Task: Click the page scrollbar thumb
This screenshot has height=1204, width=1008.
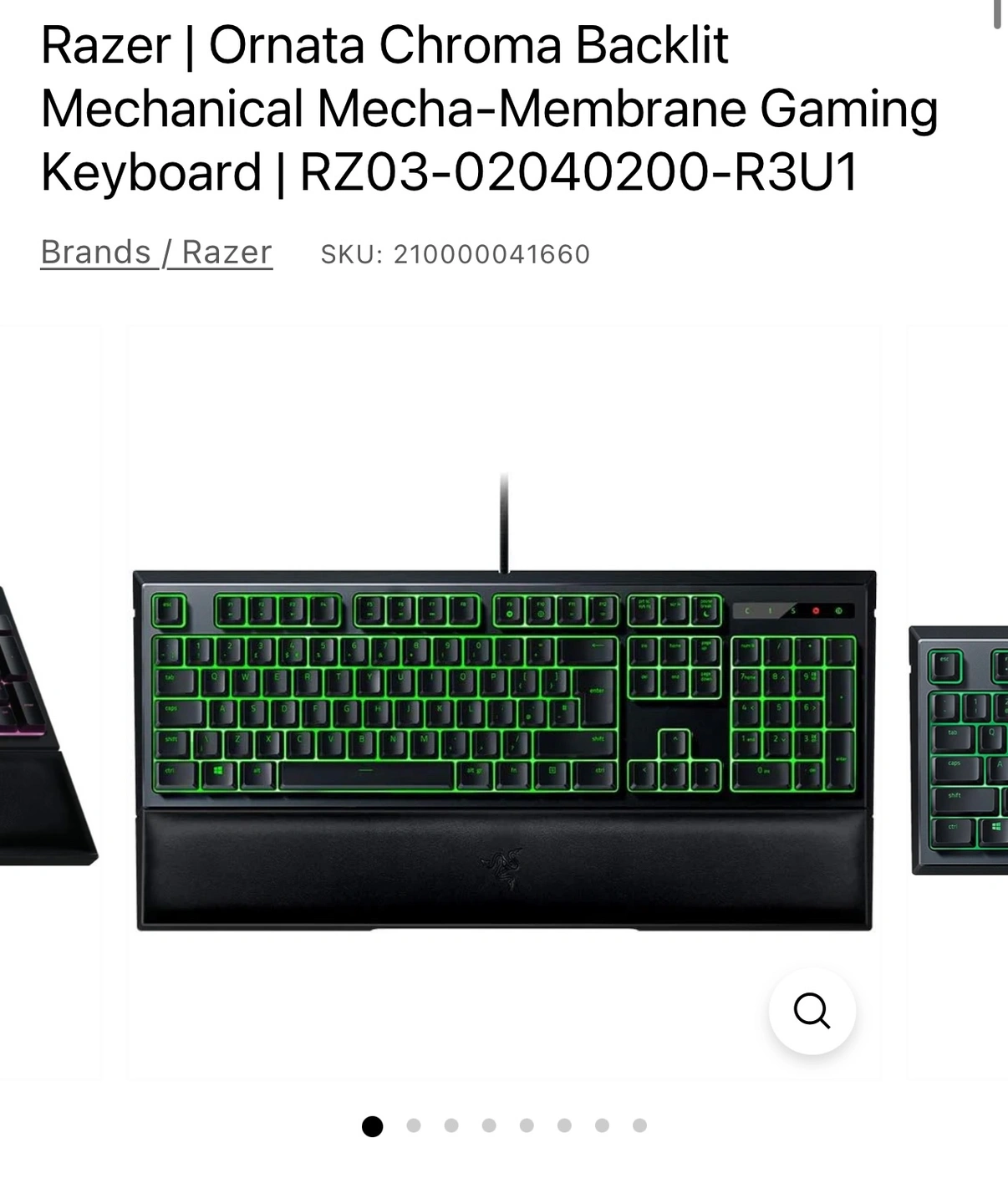Action: [997, 14]
